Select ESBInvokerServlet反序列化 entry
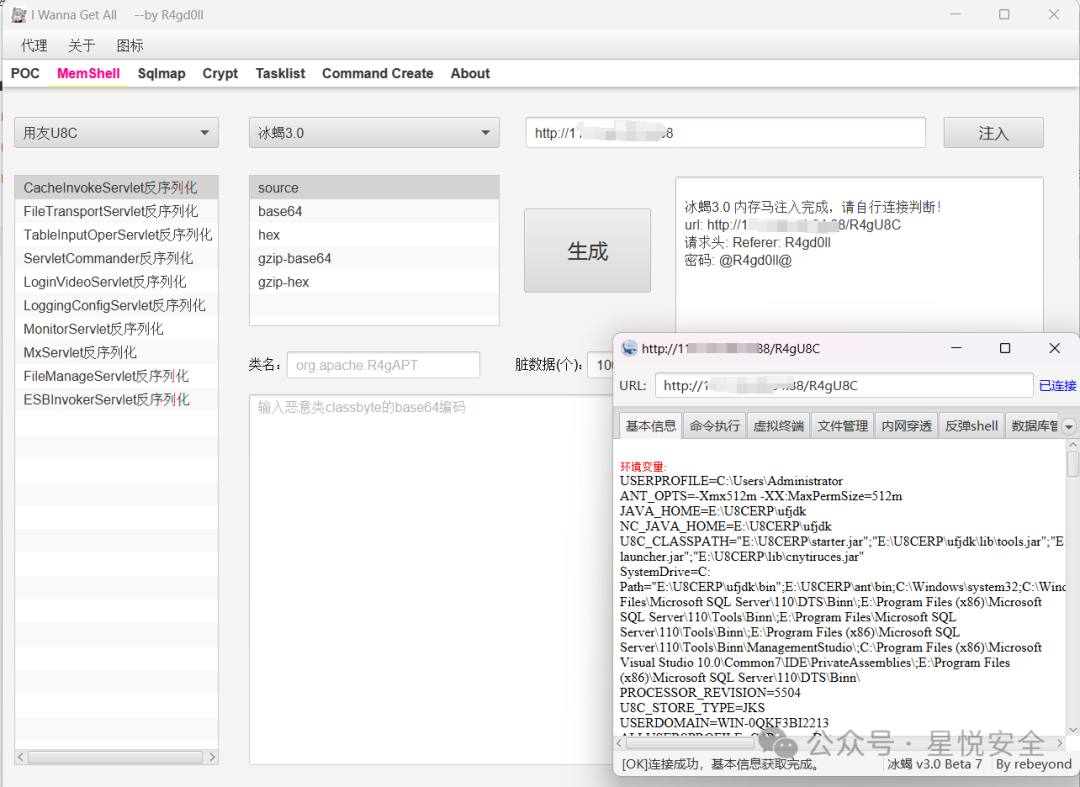This screenshot has width=1080, height=787. 116,399
